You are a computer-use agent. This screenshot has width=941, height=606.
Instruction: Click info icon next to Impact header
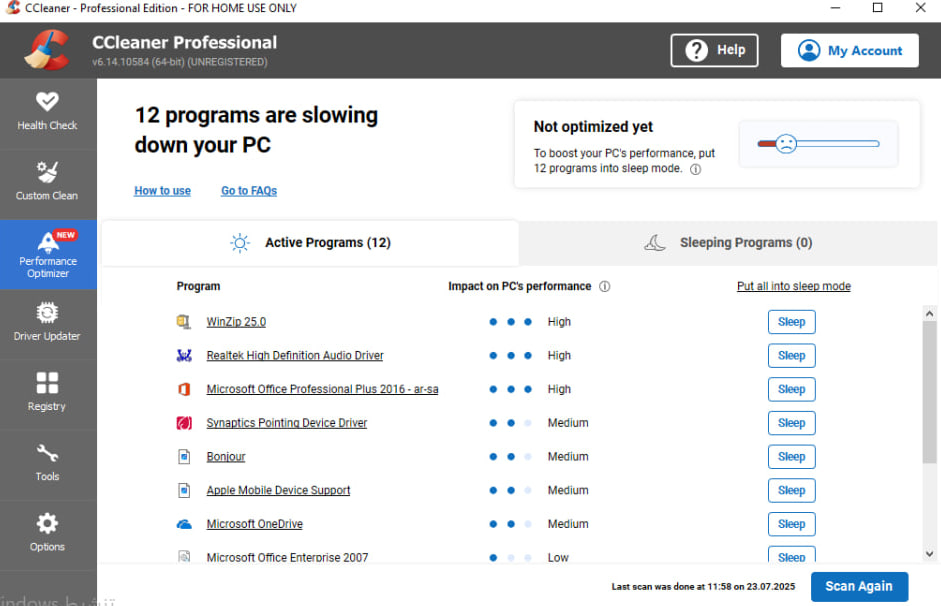(x=605, y=286)
